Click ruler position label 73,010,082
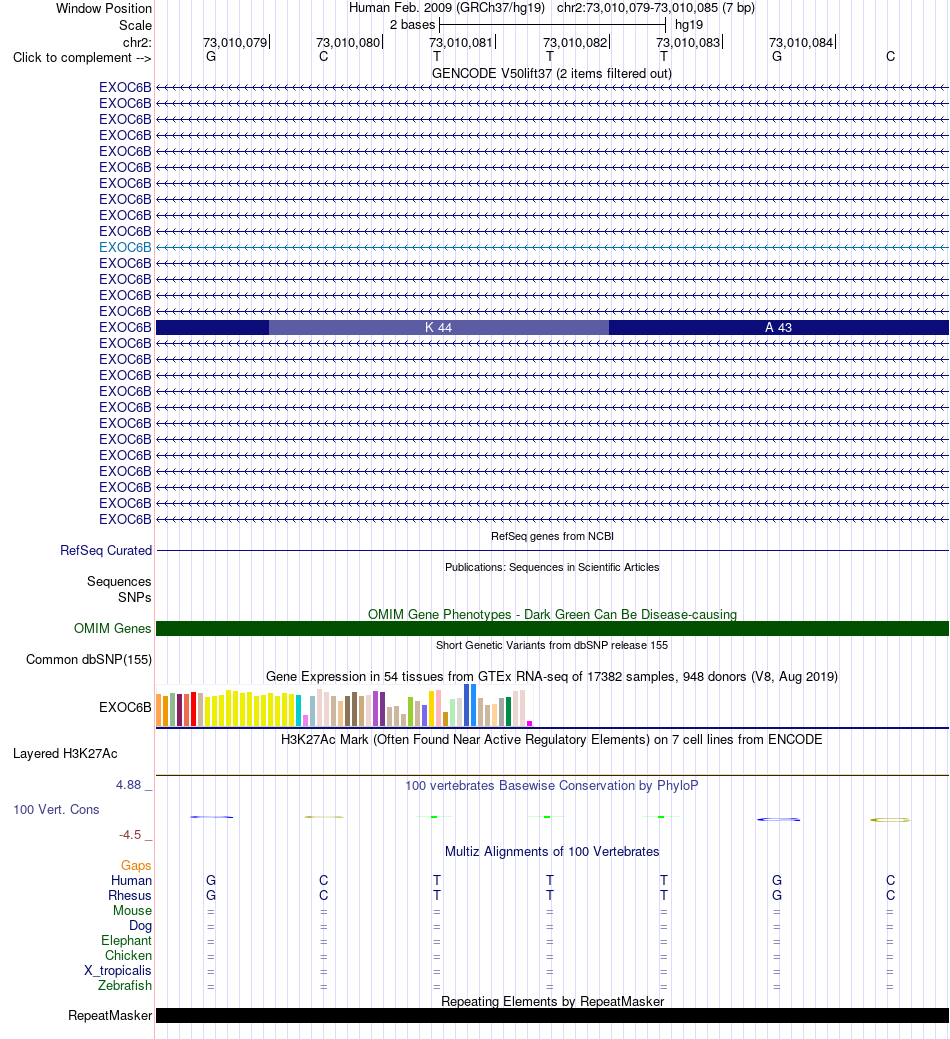950x1039 pixels. pos(575,42)
